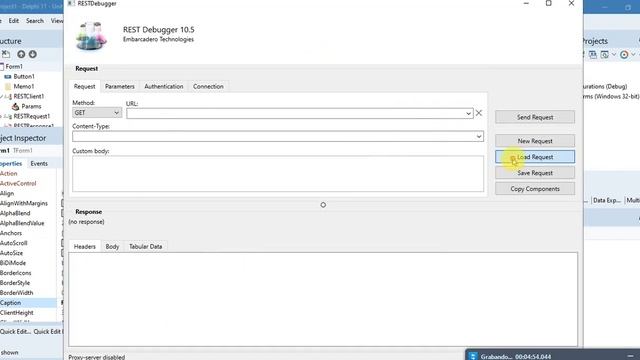Expand the Content-Type combo box

(x=479, y=136)
